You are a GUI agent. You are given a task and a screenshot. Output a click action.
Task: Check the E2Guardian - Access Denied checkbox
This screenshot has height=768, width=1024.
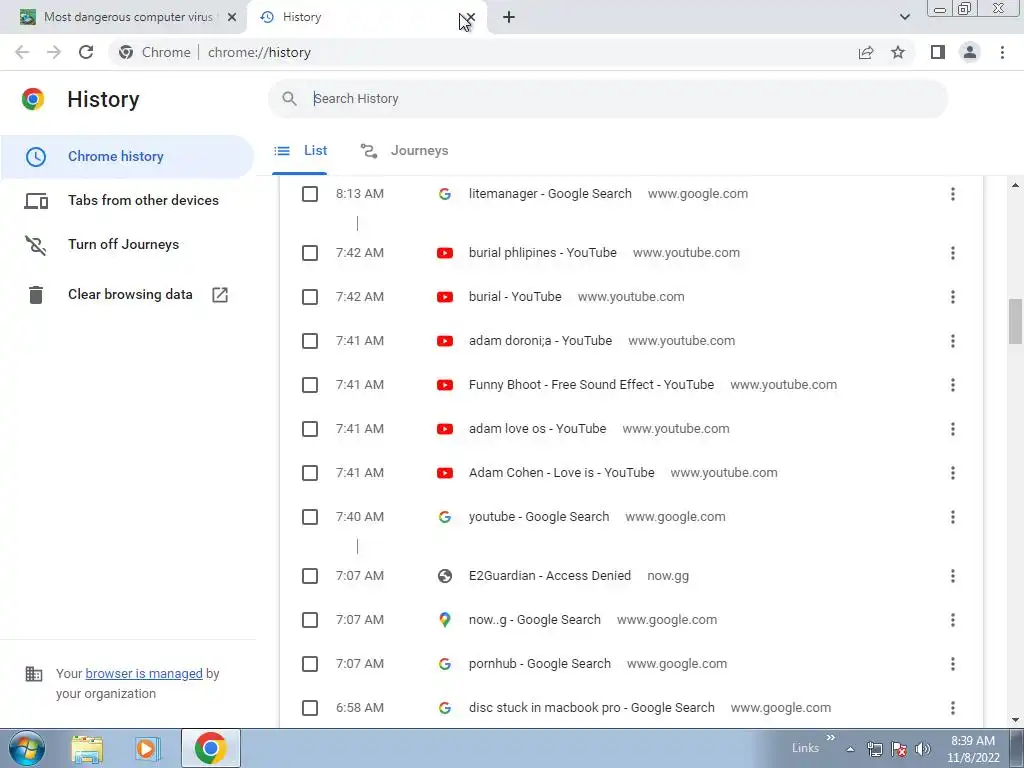pyautogui.click(x=310, y=576)
